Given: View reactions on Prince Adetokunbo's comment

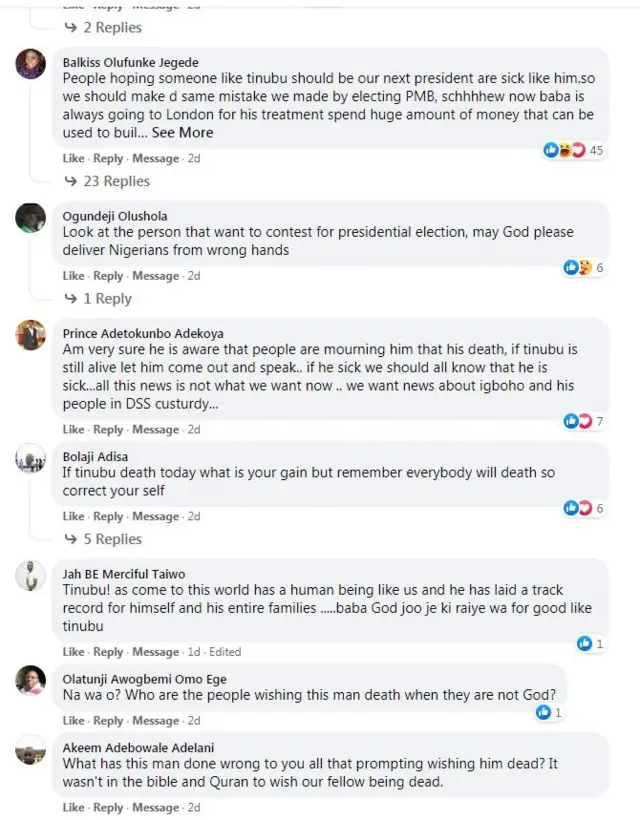Looking at the screenshot, I should point(584,421).
